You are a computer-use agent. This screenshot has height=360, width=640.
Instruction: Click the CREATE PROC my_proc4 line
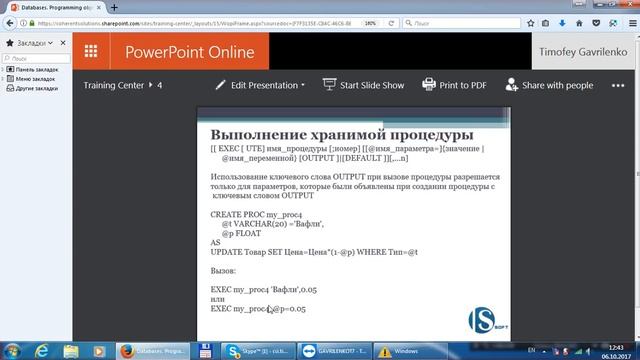point(256,214)
